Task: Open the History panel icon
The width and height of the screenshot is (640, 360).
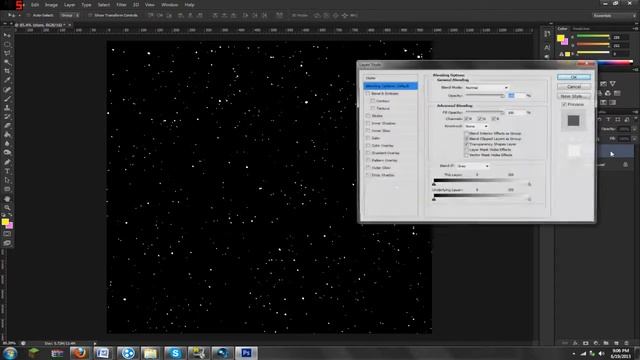Action: click(x=547, y=34)
